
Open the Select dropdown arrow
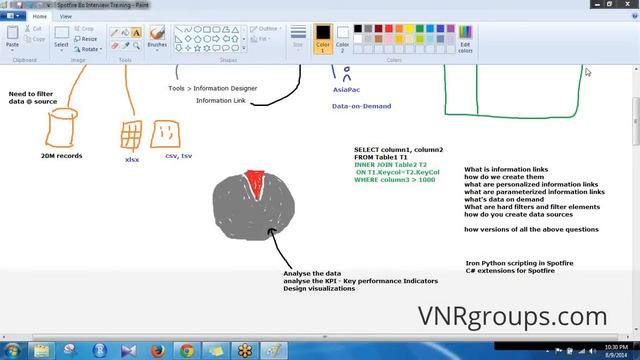tap(61, 50)
